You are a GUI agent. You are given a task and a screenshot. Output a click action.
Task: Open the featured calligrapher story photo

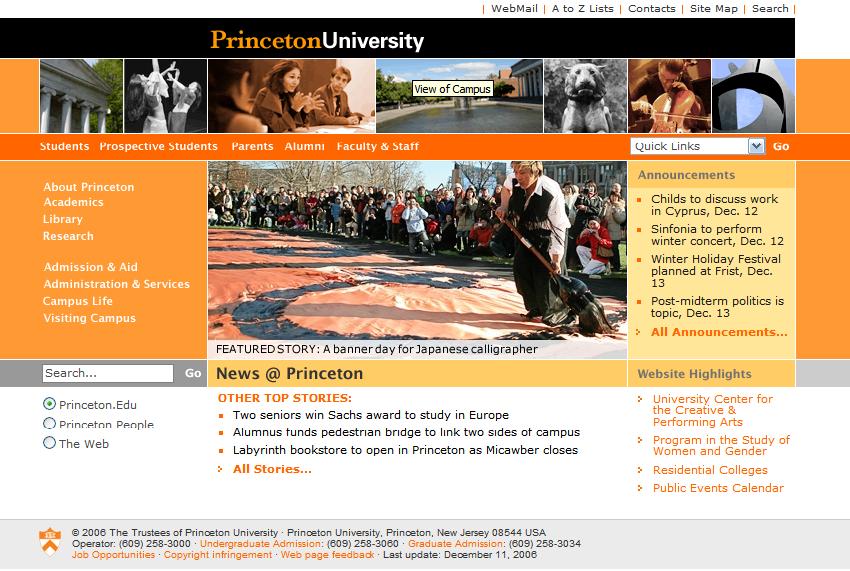click(417, 251)
